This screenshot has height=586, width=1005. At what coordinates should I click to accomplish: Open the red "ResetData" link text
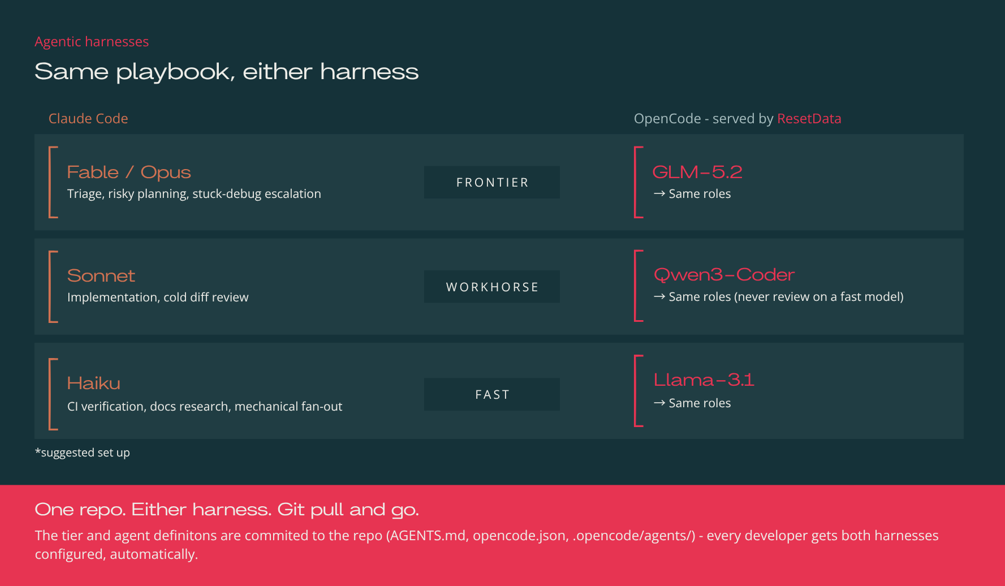coord(809,119)
